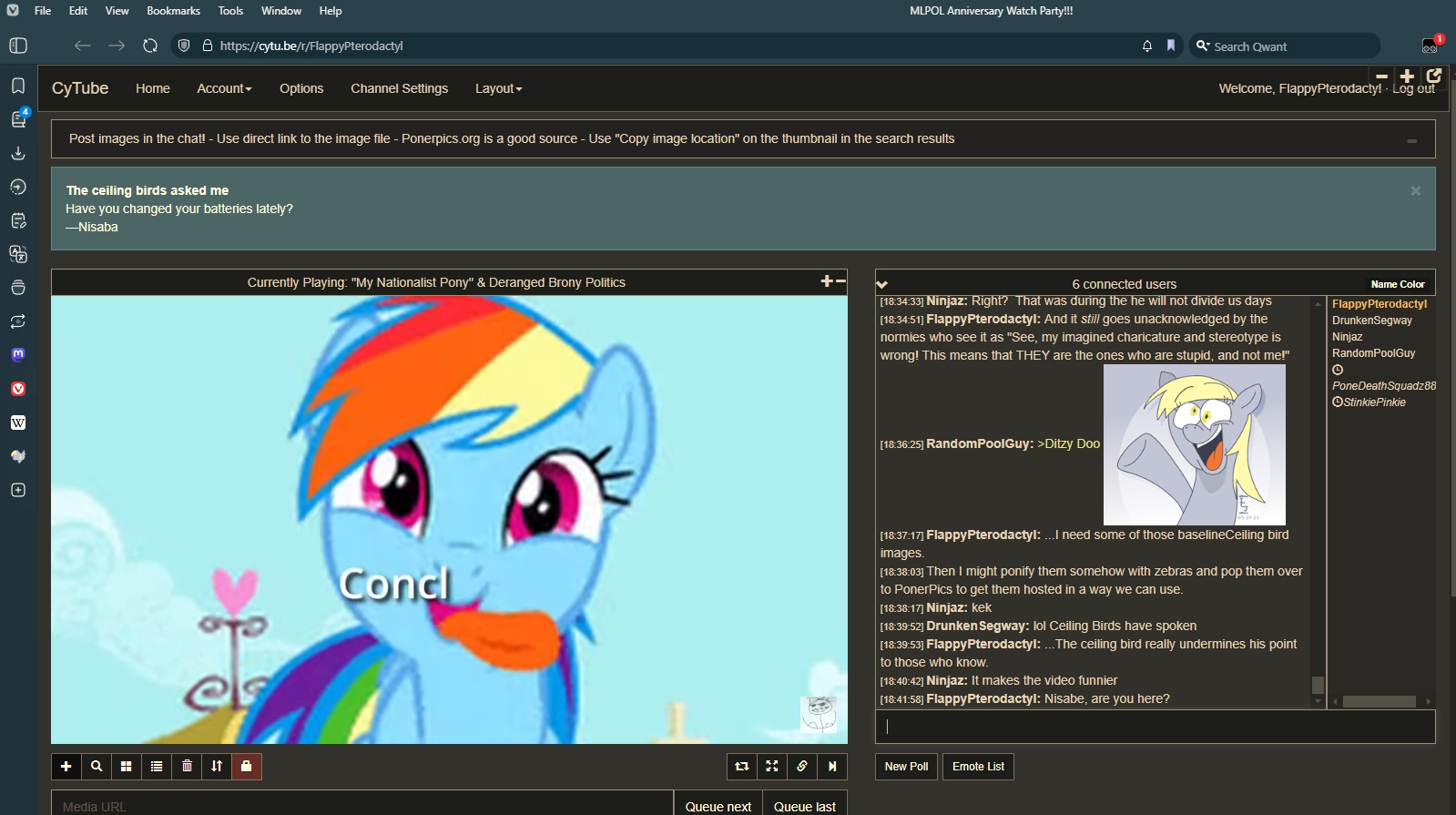
Task: Open the View menu
Action: click(x=117, y=11)
